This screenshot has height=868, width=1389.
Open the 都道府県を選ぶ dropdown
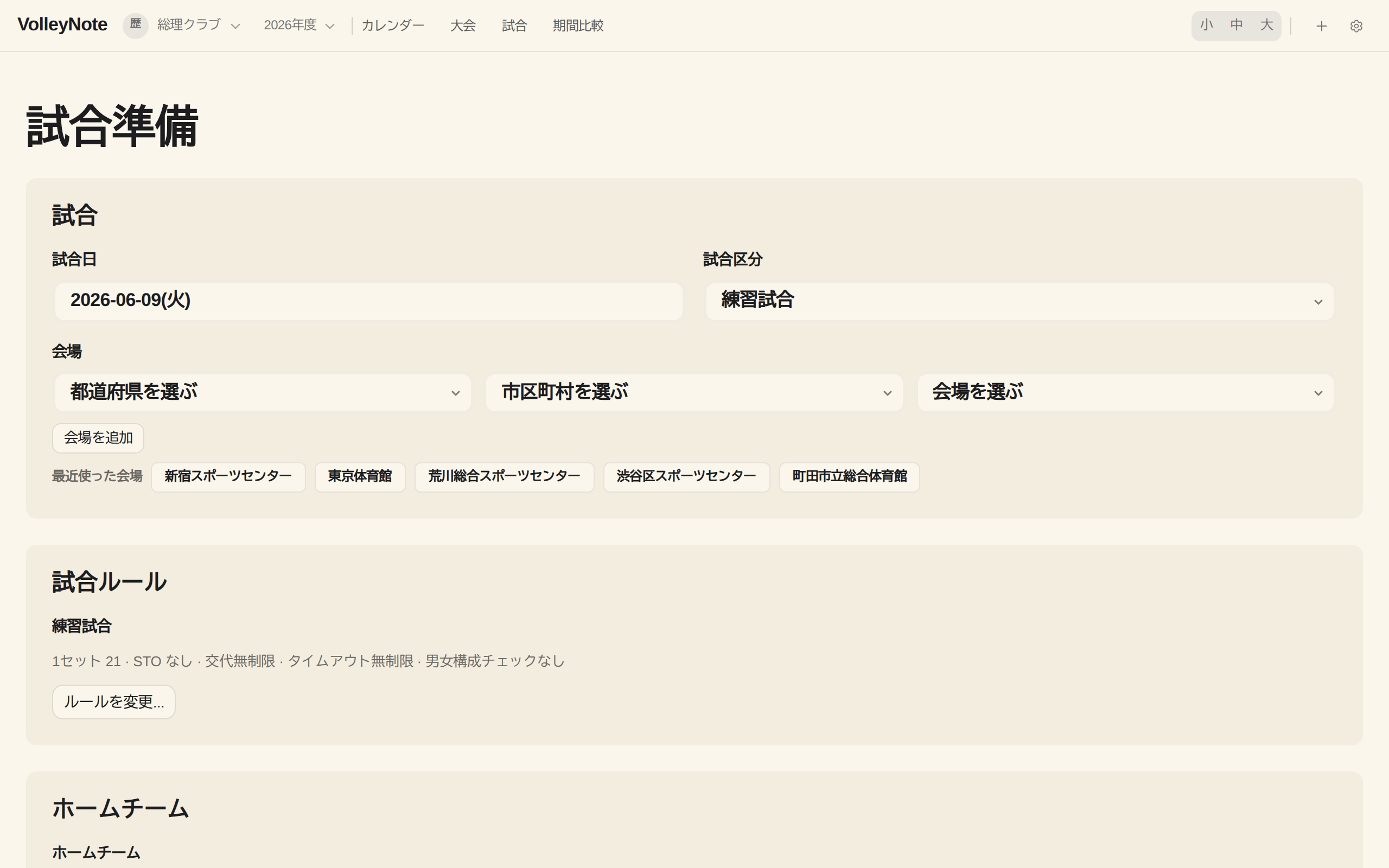click(263, 393)
